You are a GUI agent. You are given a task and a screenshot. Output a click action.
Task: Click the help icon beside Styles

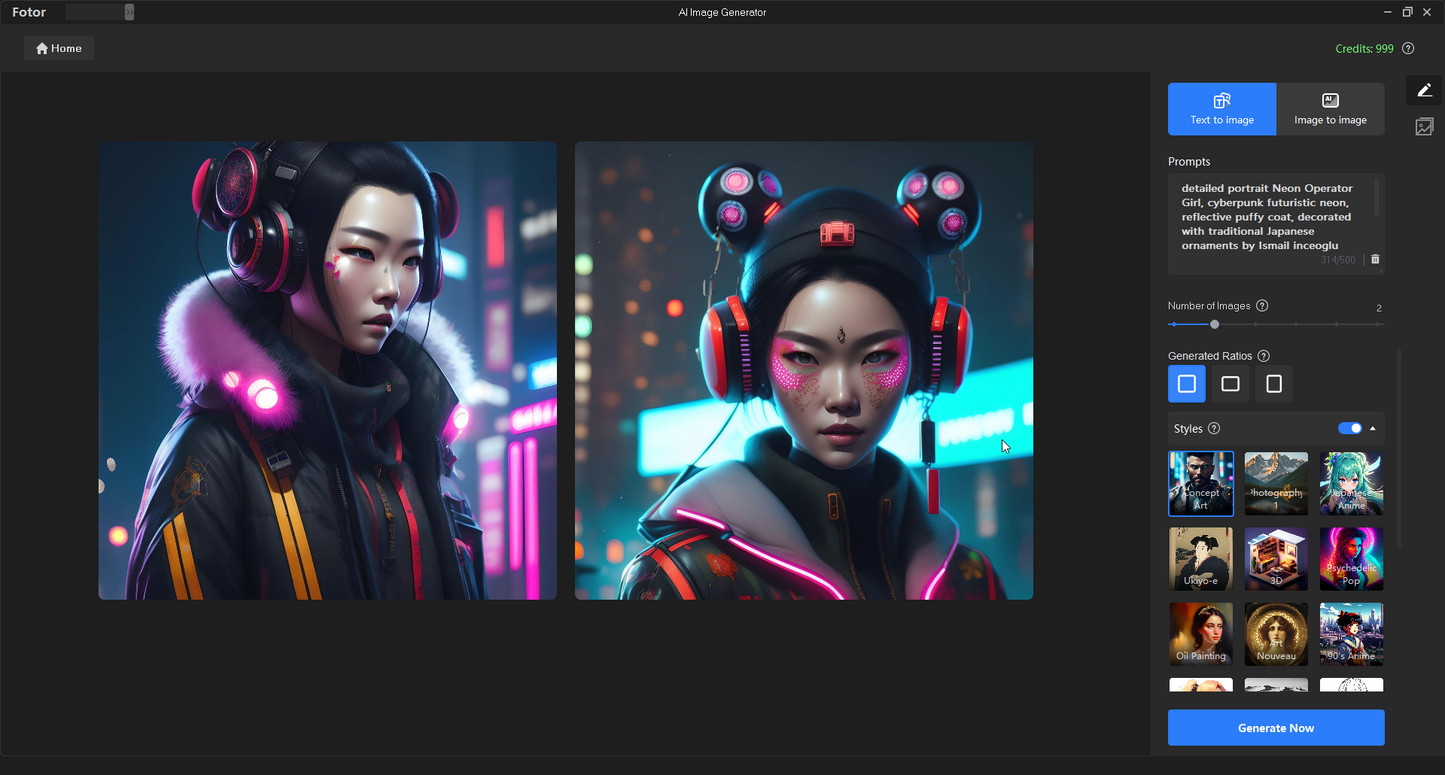pos(1214,429)
